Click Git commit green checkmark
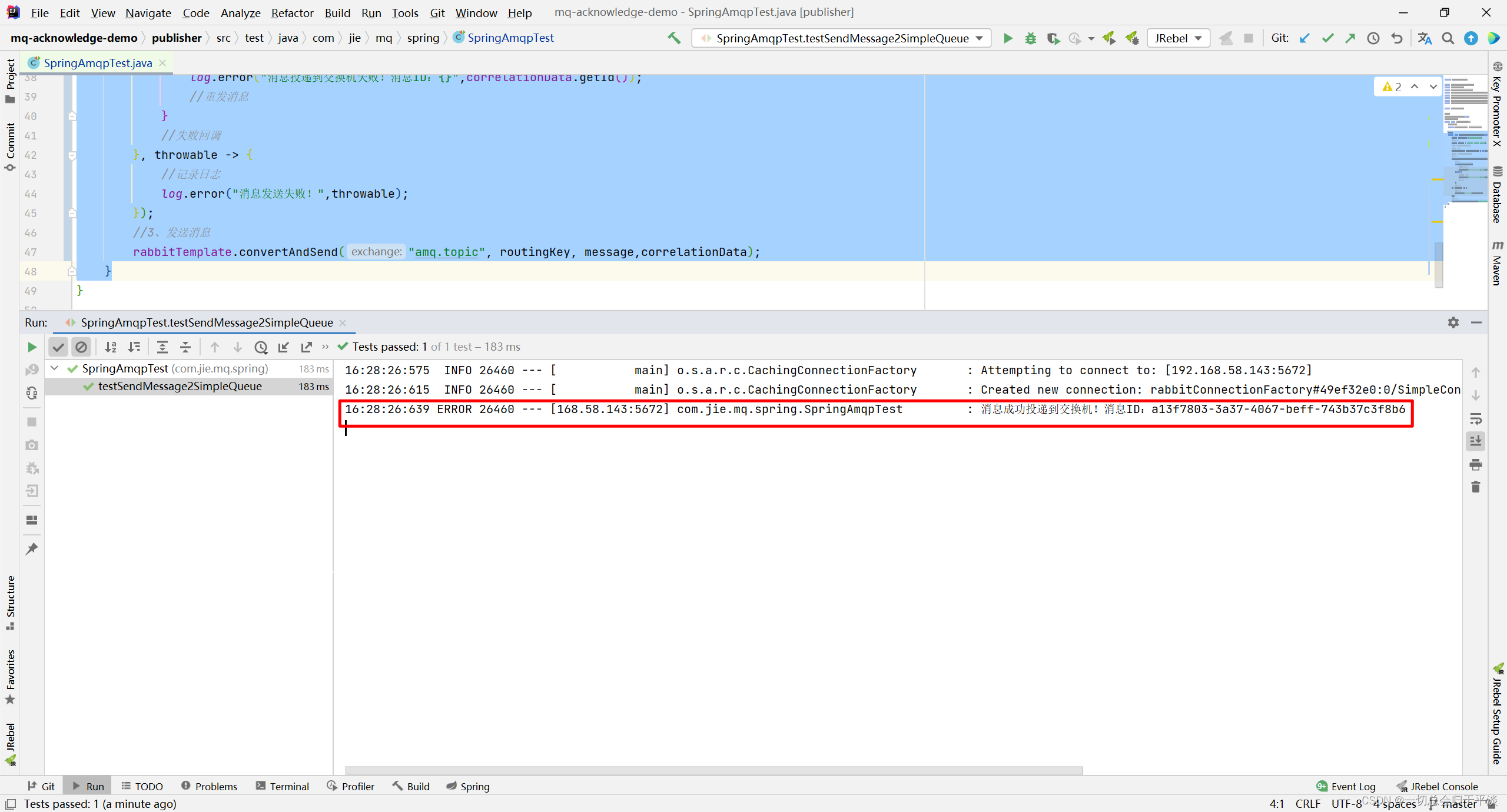The image size is (1507, 812). (x=1327, y=38)
